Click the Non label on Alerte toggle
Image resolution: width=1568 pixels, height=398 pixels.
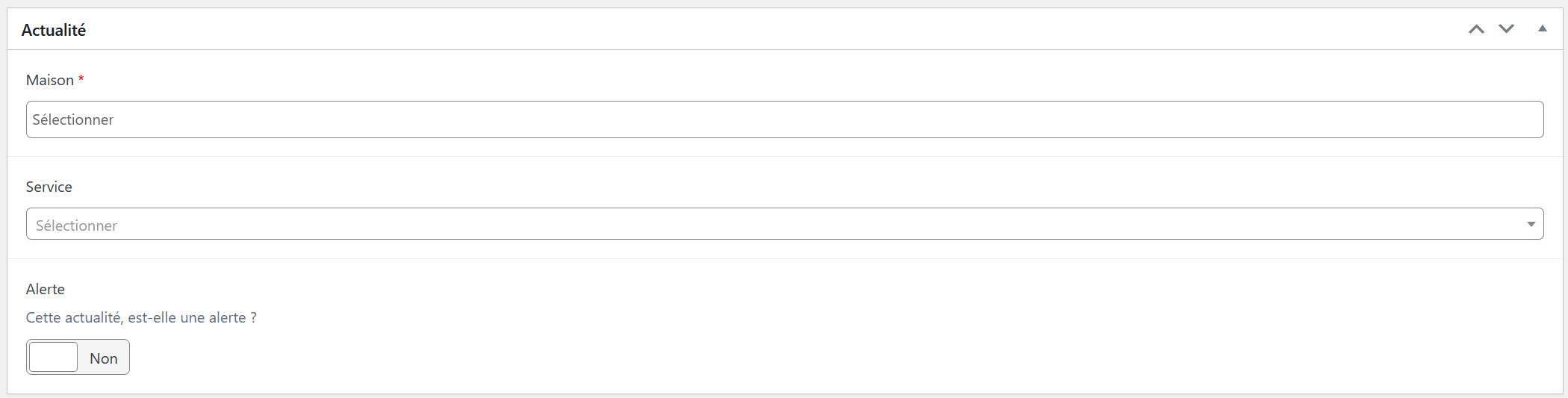pyautogui.click(x=104, y=358)
